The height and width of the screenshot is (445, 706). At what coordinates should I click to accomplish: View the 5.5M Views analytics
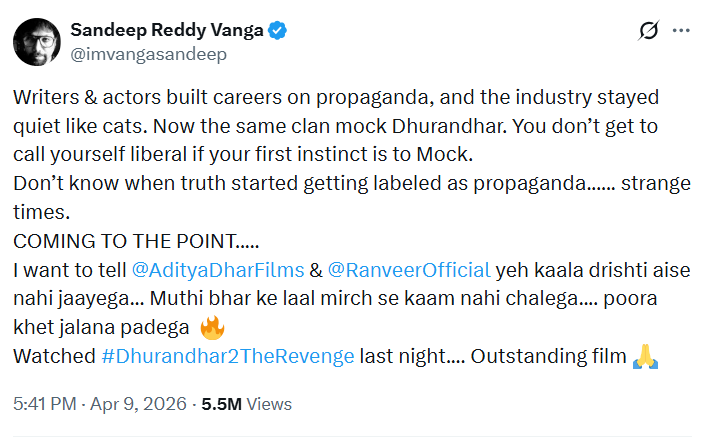[247, 404]
